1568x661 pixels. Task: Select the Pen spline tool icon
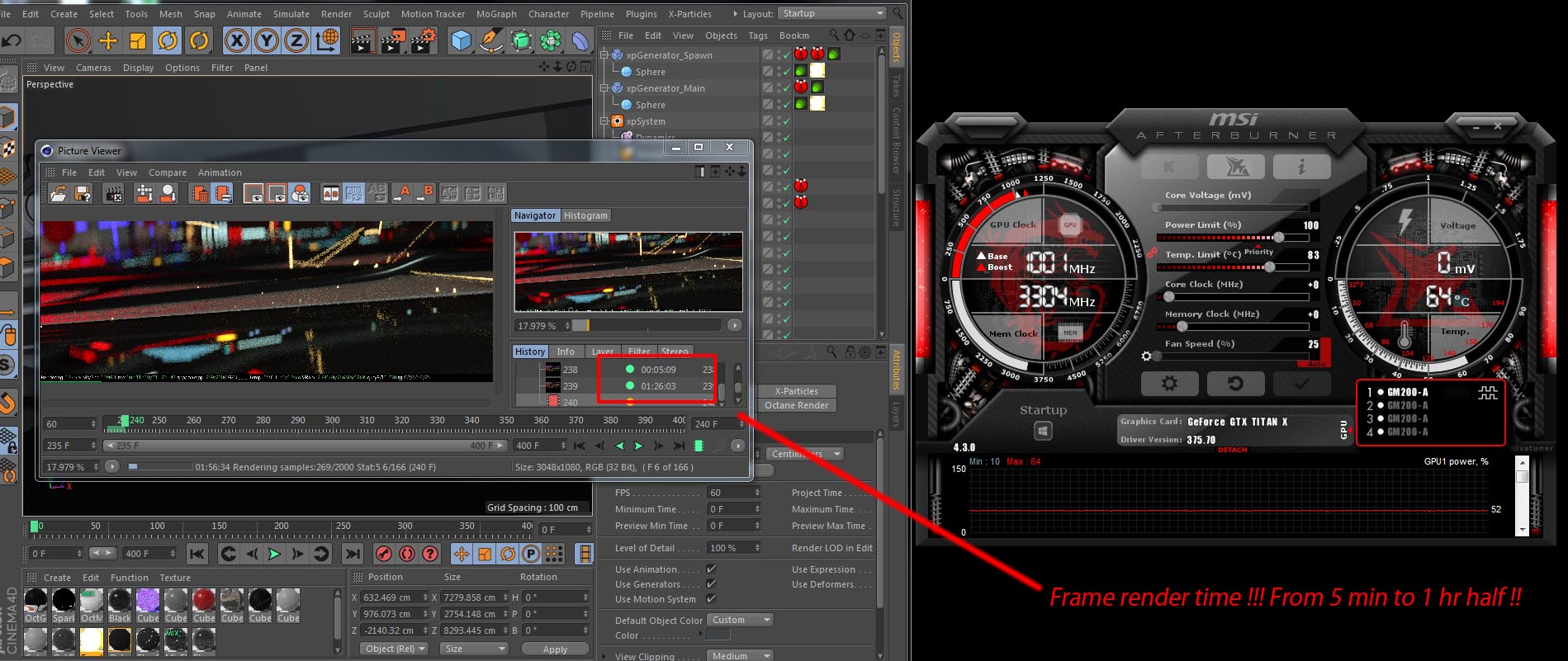coord(491,40)
